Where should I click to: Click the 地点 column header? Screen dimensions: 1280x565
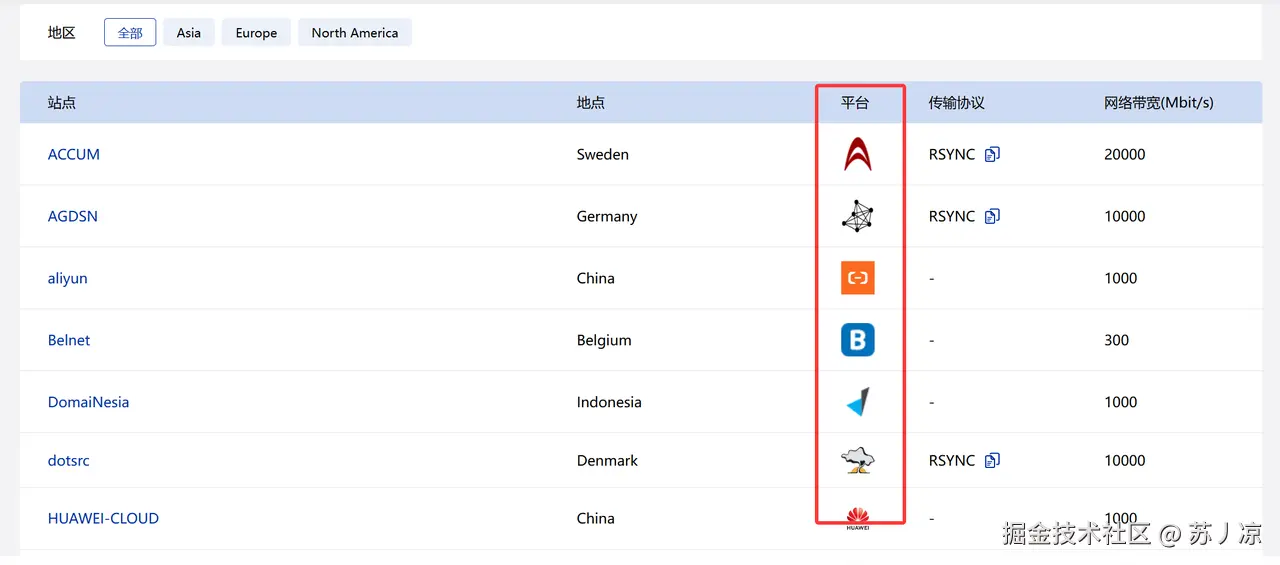[x=591, y=102]
